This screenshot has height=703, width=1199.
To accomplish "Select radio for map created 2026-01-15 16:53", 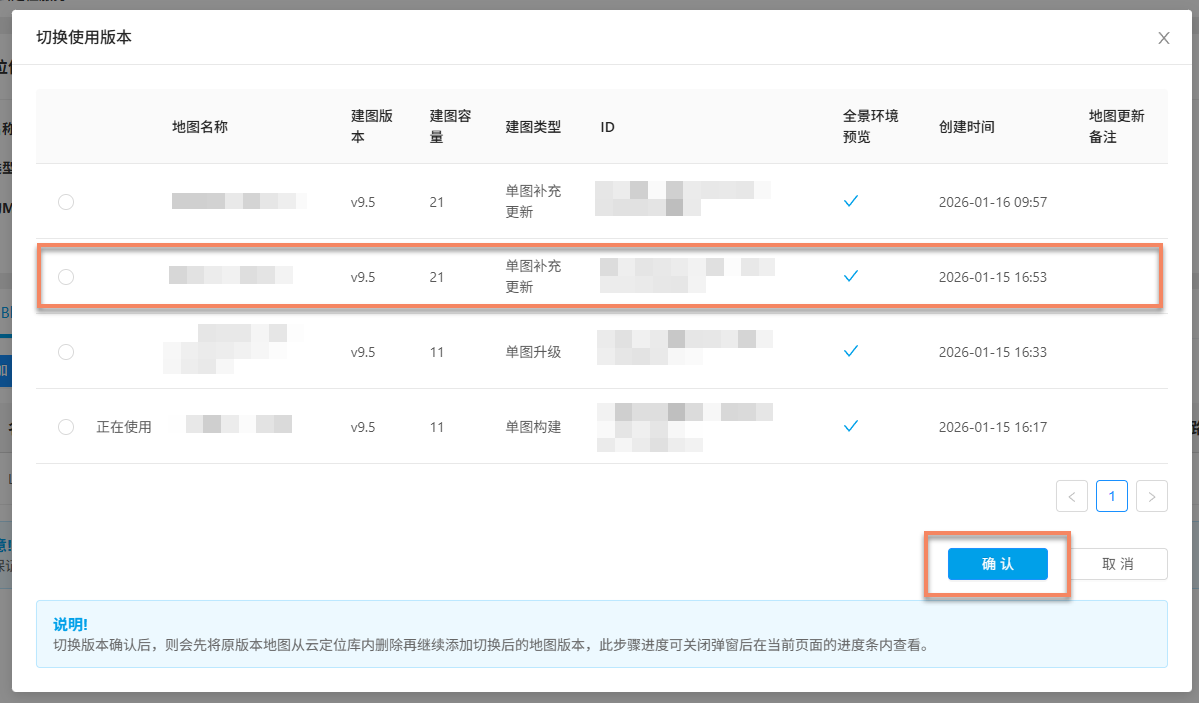I will [x=66, y=277].
